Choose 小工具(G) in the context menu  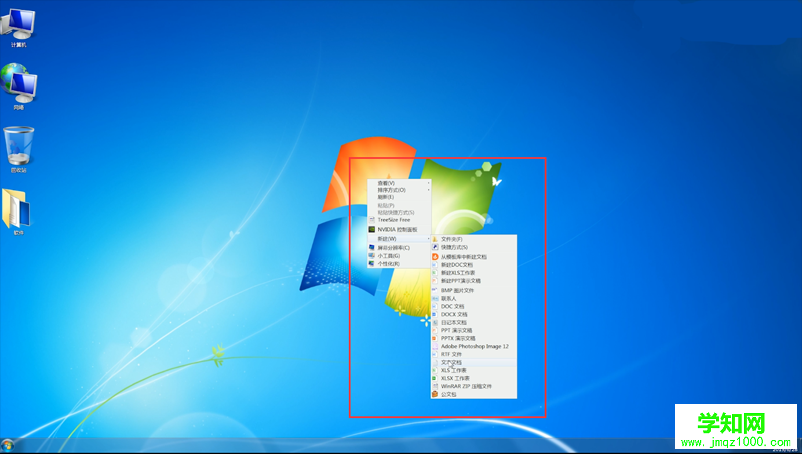(399, 256)
